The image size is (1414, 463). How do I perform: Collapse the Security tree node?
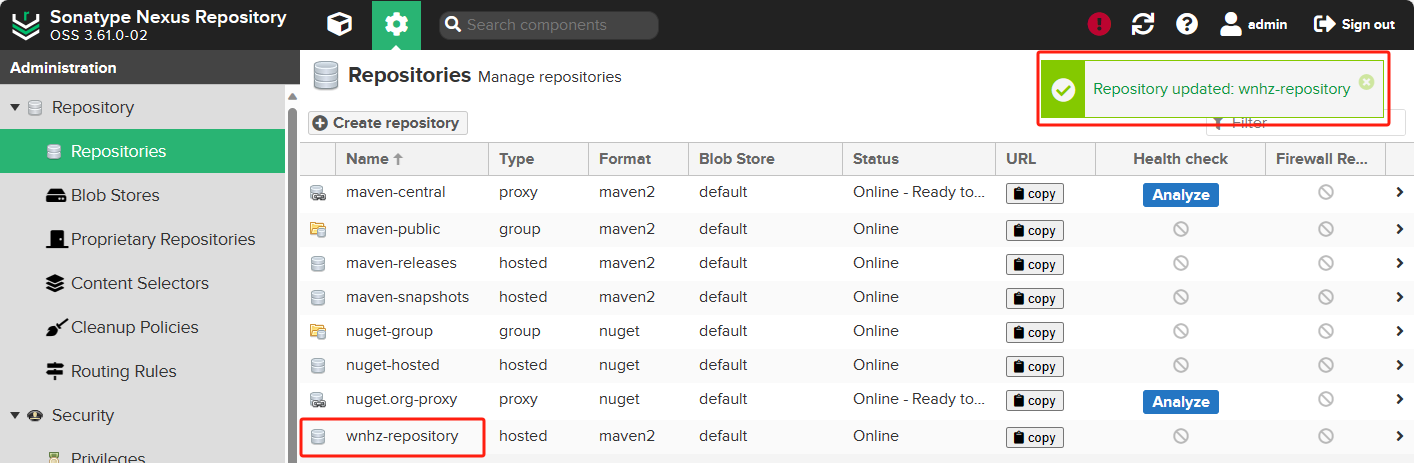click(15, 415)
